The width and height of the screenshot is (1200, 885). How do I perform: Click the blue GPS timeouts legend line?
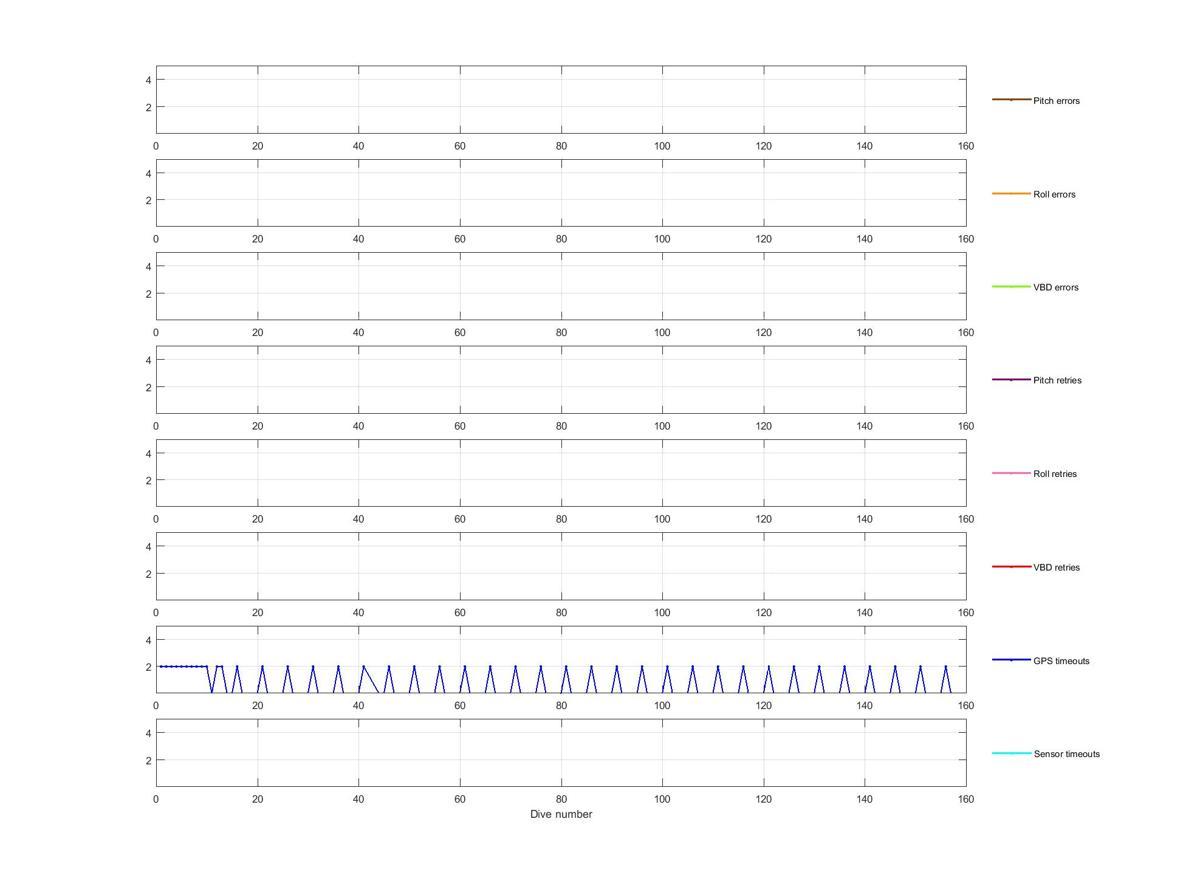pos(1011,660)
